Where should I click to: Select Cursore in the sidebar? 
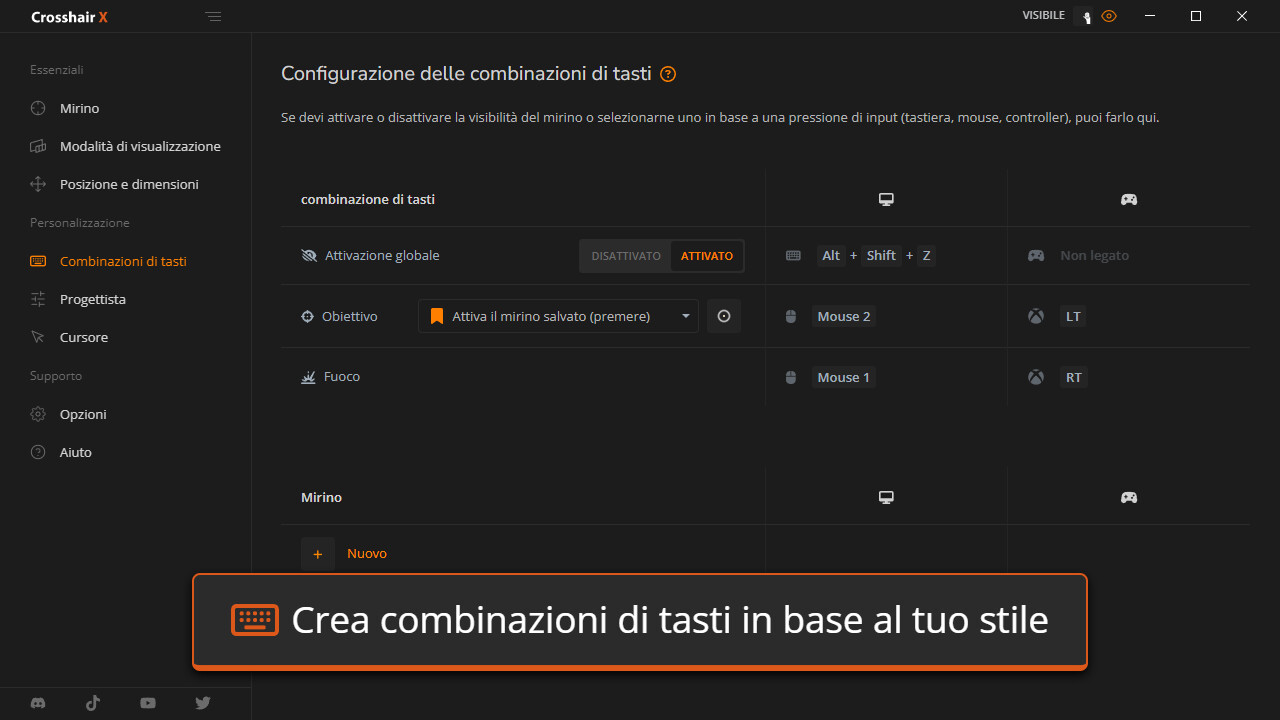tap(83, 337)
